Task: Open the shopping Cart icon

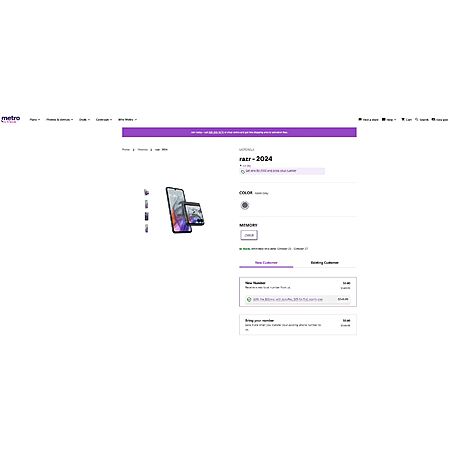Action: [403, 119]
